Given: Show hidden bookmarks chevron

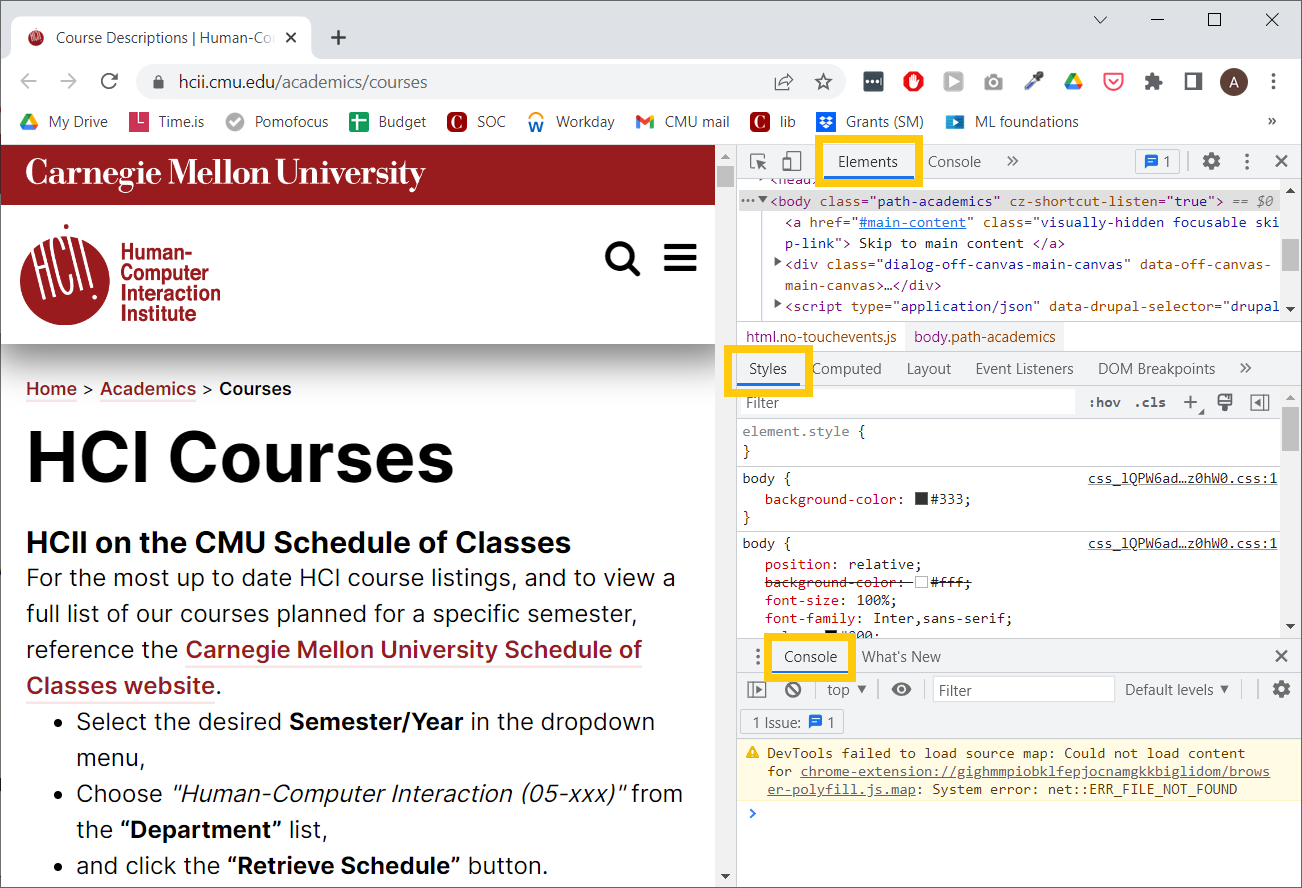Looking at the screenshot, I should 1272,121.
